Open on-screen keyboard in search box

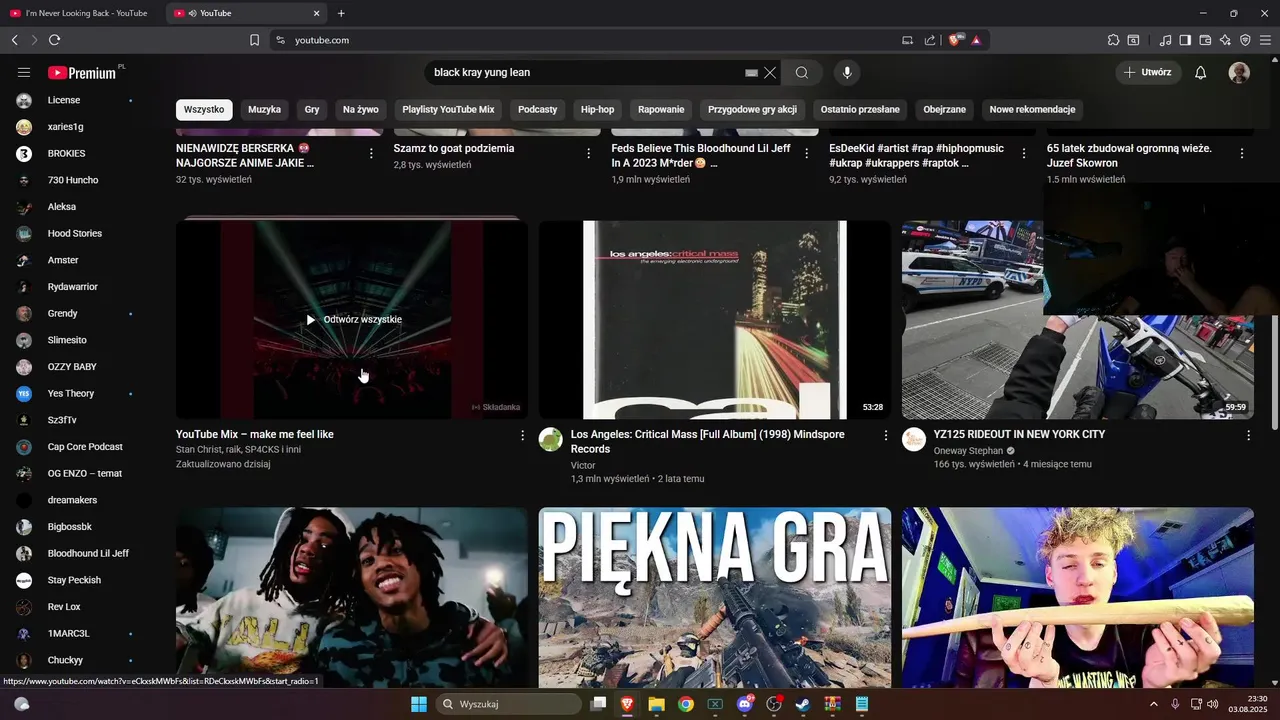[x=752, y=73]
